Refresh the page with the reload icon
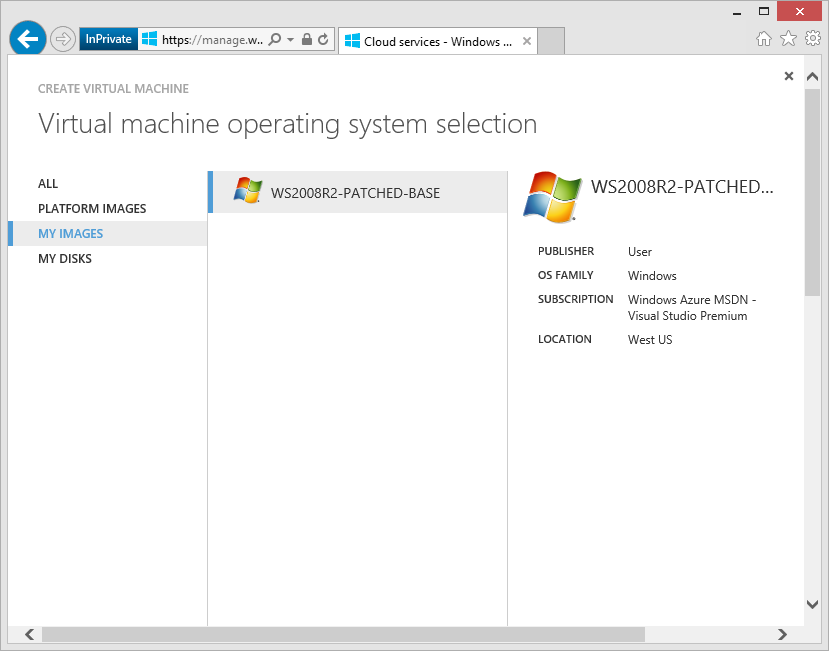 (323, 40)
